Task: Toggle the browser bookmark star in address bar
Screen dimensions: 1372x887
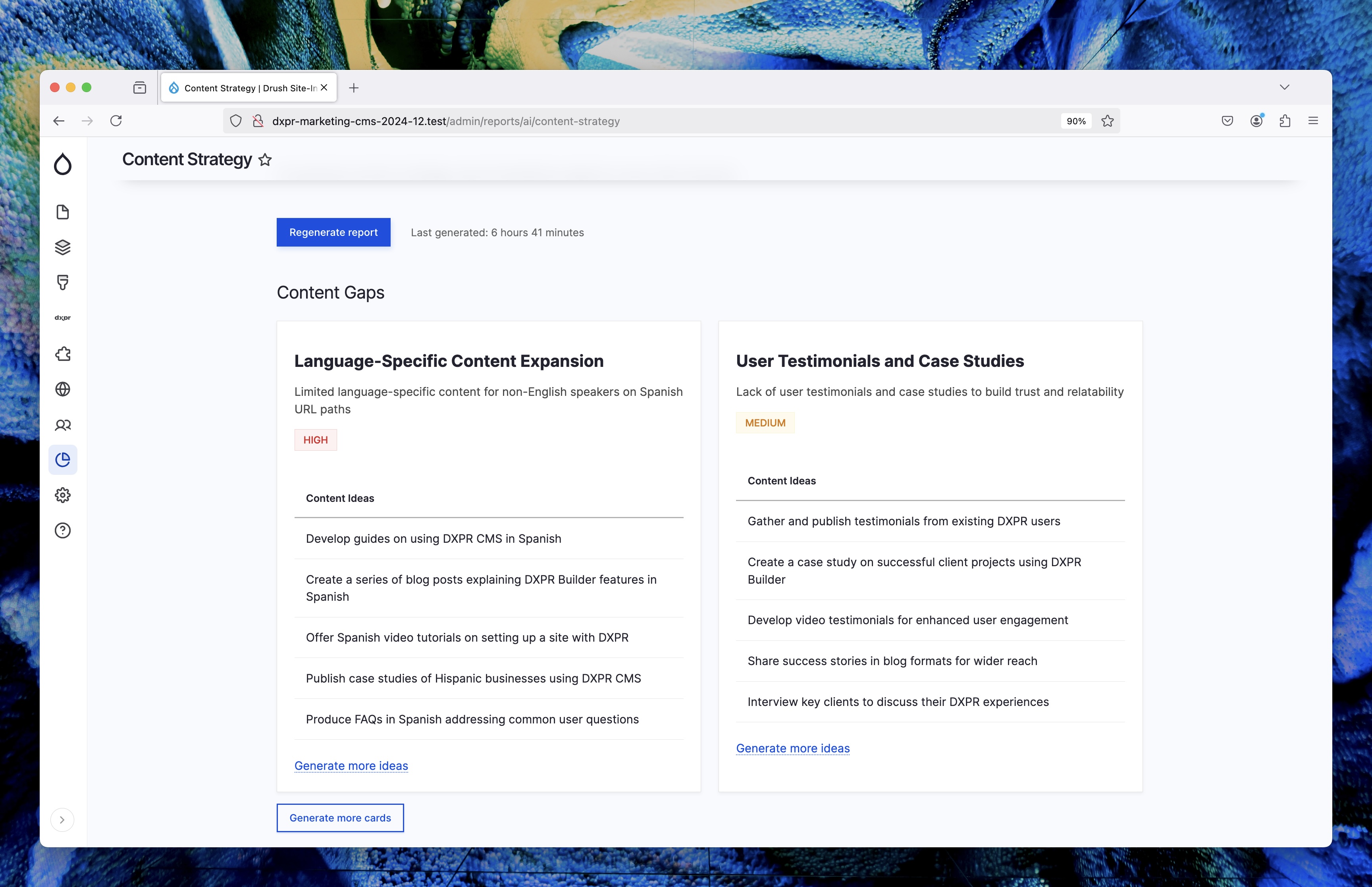Action: click(1107, 121)
